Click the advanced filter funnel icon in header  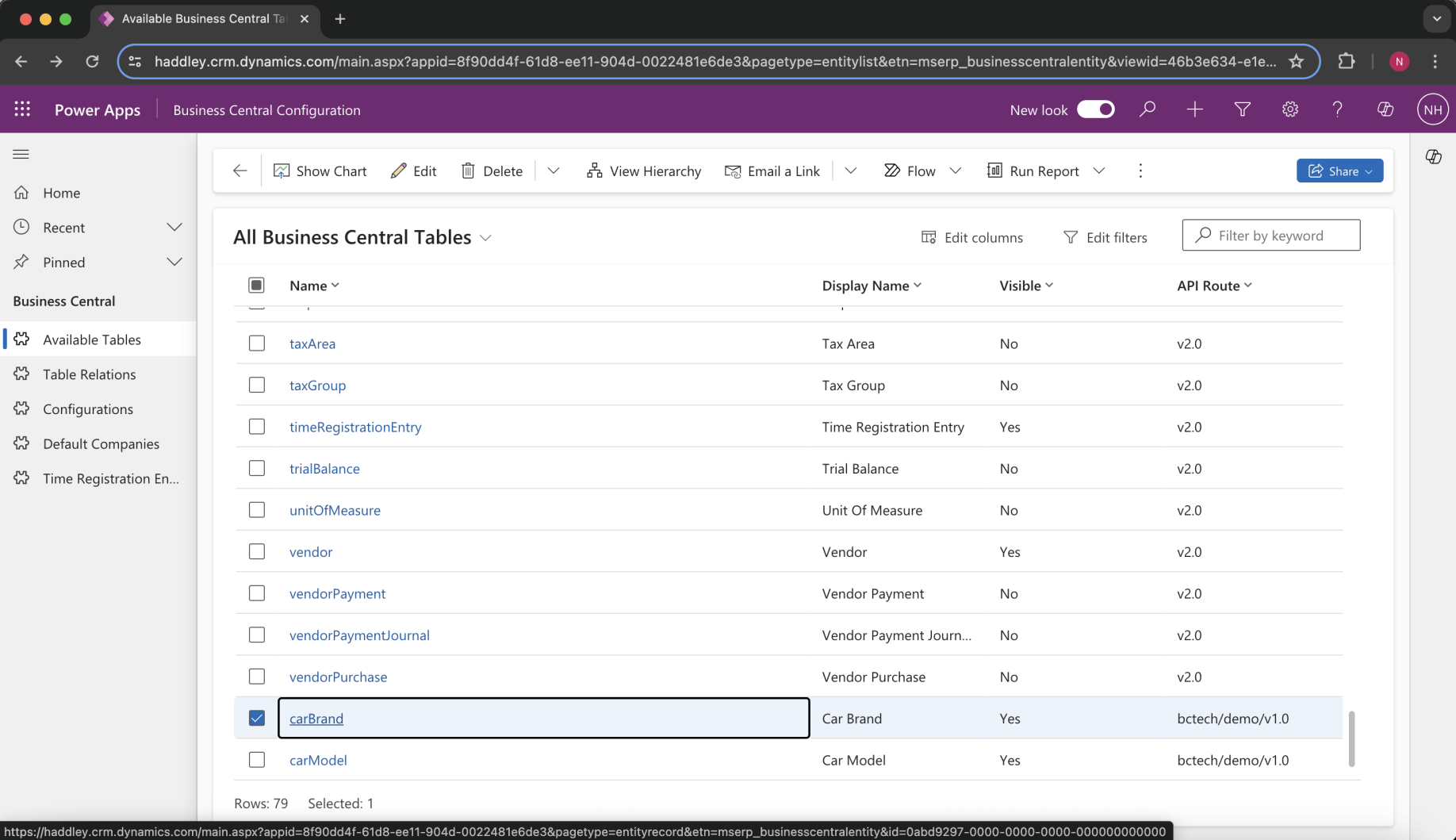point(1243,109)
